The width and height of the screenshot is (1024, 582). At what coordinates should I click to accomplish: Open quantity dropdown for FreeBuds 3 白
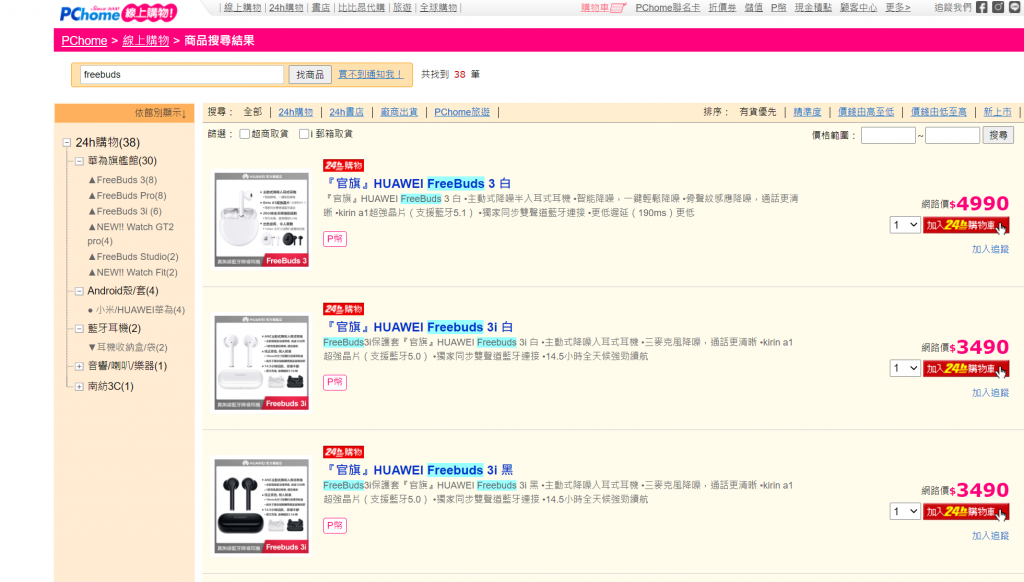point(904,225)
